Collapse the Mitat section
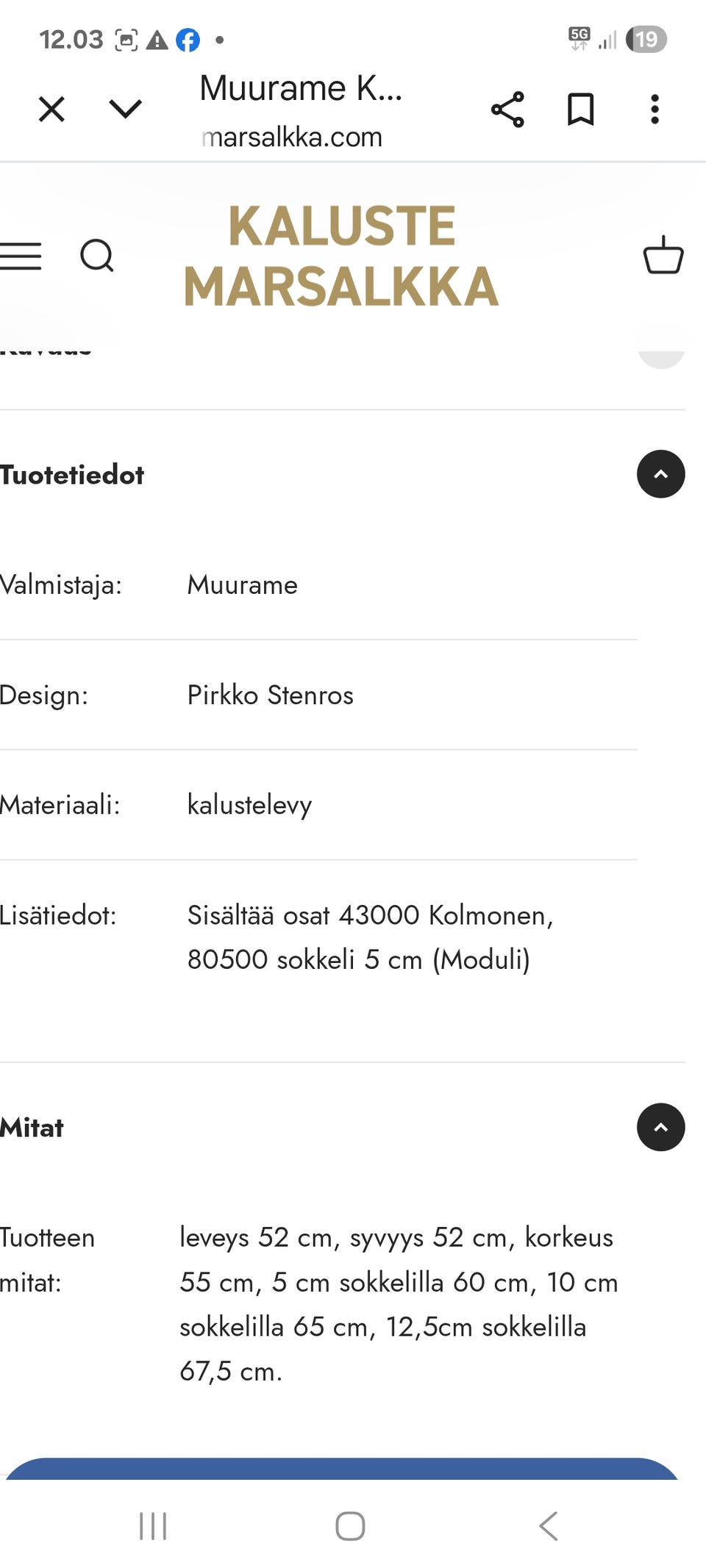The width and height of the screenshot is (706, 1568). point(660,1127)
